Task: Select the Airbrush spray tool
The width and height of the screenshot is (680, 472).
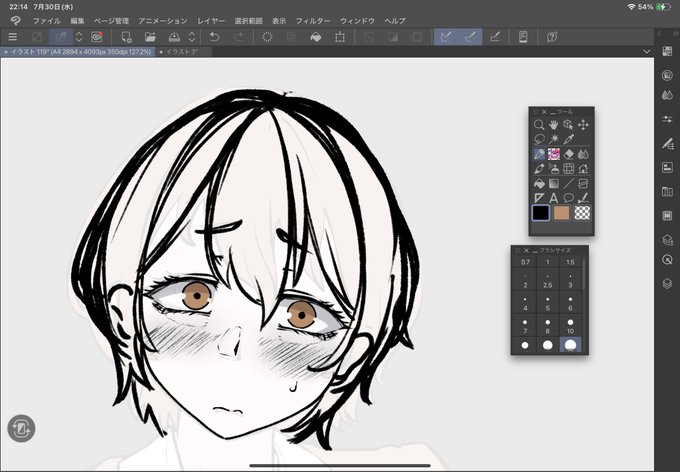Action: pos(553,169)
